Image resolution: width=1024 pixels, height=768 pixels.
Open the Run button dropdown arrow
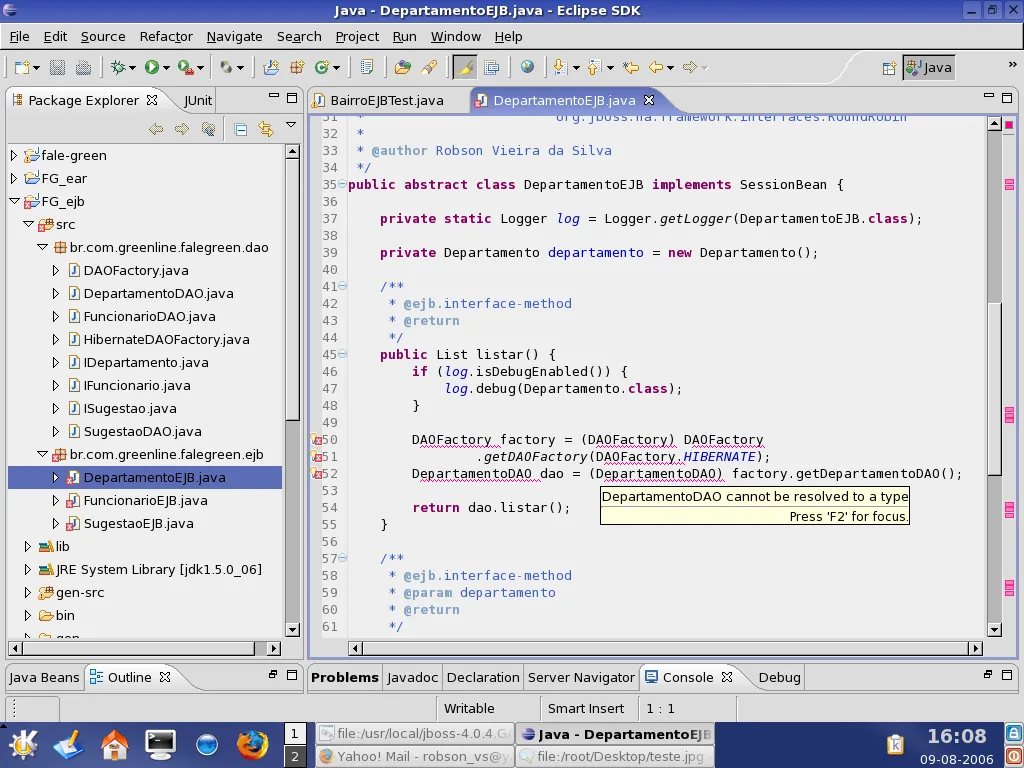[167, 68]
